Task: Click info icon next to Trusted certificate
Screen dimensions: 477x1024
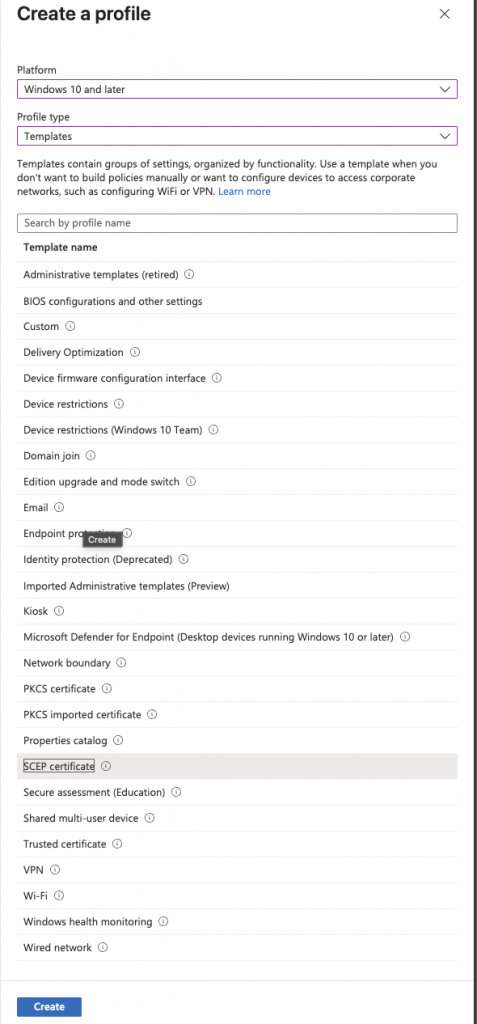Action: (x=117, y=844)
